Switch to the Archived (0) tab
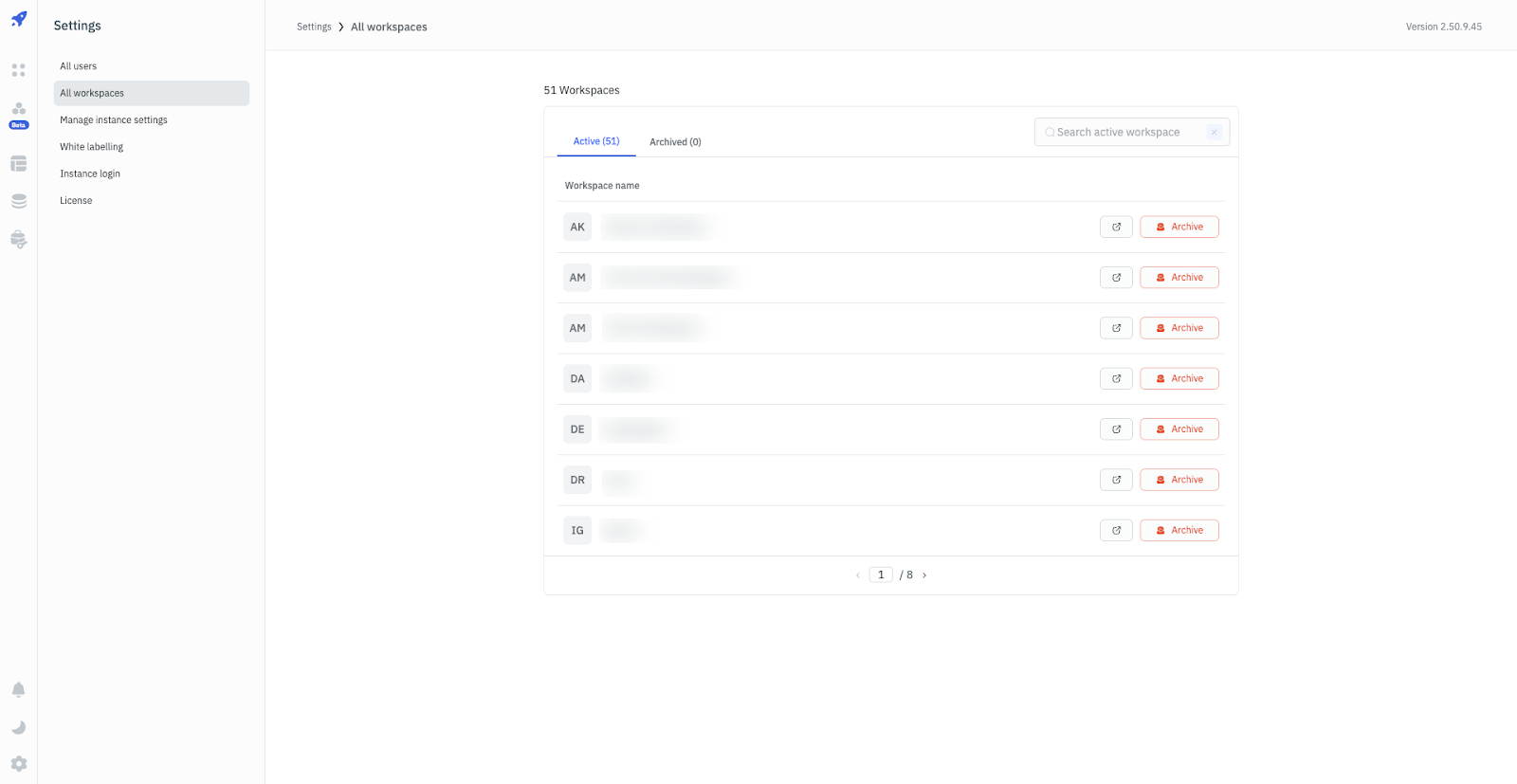The height and width of the screenshot is (784, 1517). click(x=675, y=142)
